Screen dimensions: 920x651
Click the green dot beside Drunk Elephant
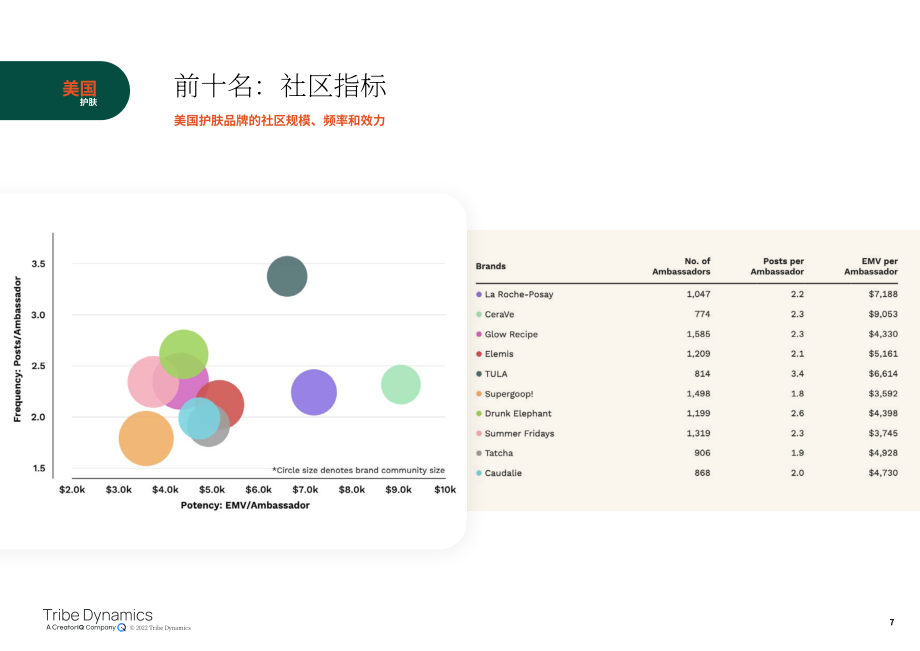point(479,413)
